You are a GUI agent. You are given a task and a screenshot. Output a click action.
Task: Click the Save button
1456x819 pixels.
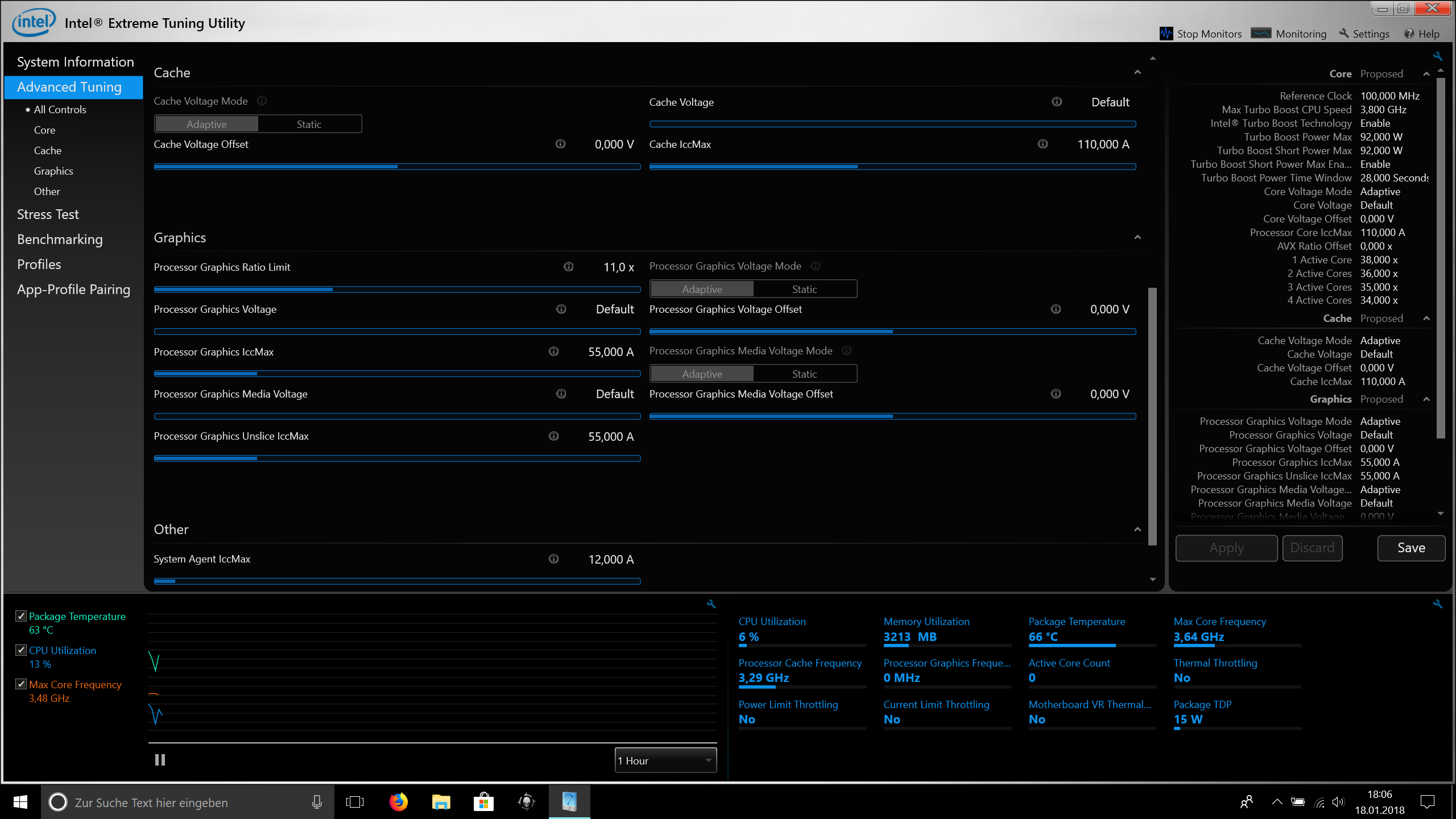(x=1411, y=548)
